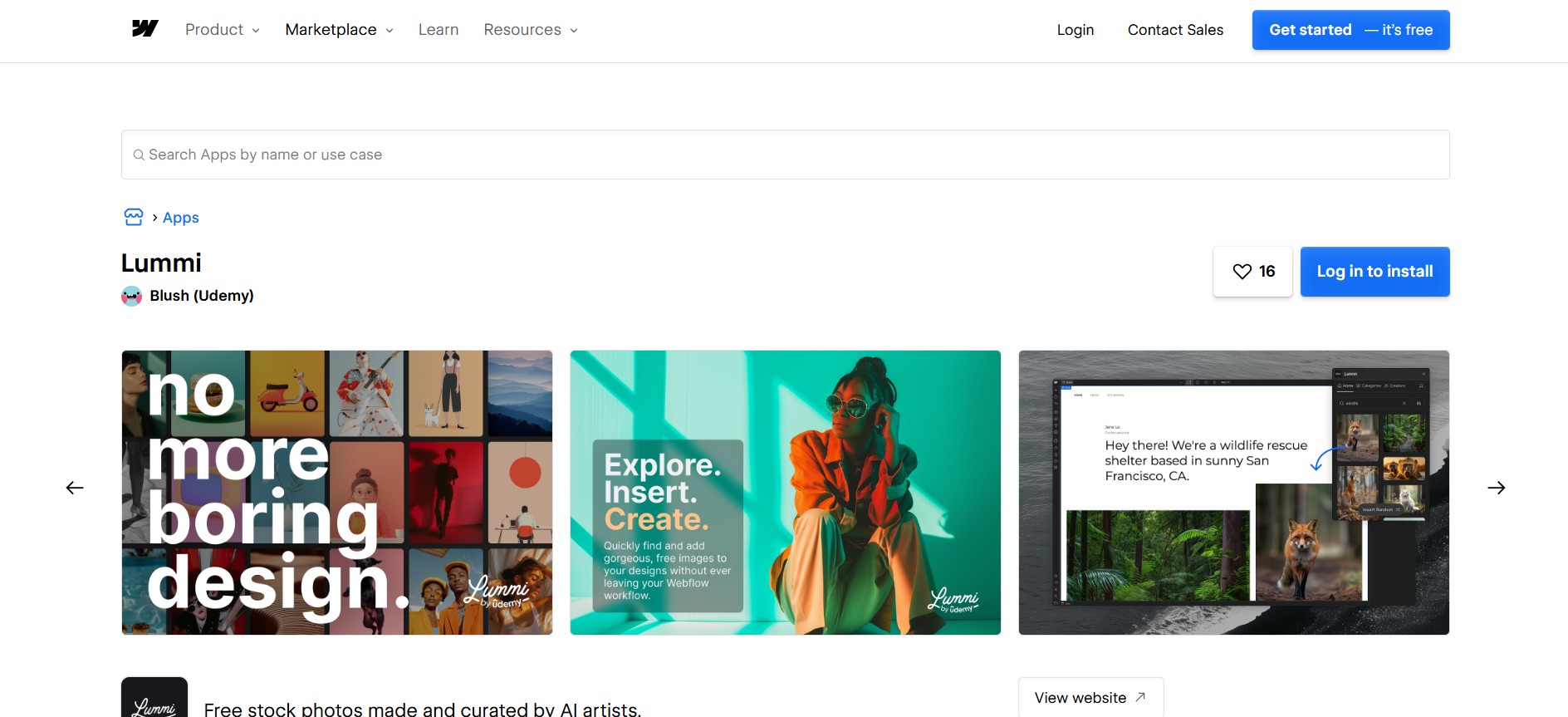Click Log in to install button

click(x=1375, y=272)
